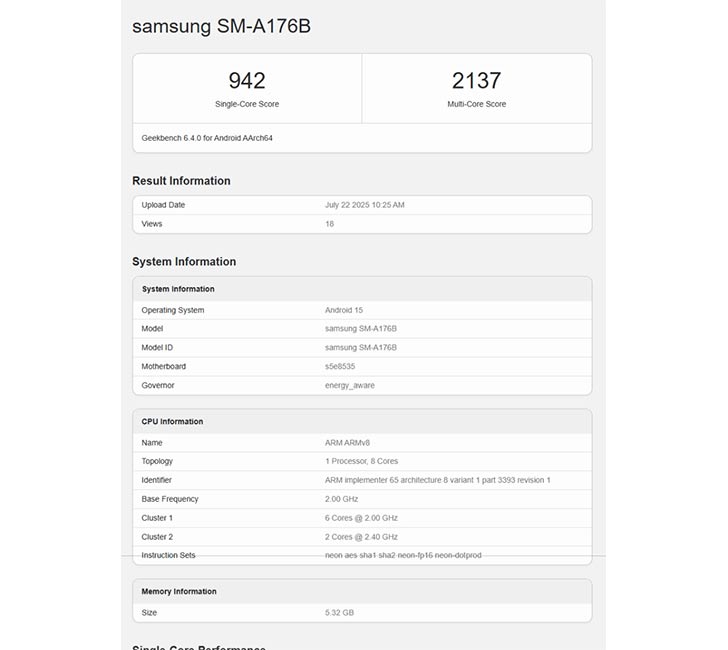The width and height of the screenshot is (728, 650).
Task: Click the CPU Name label
Action: click(x=152, y=443)
